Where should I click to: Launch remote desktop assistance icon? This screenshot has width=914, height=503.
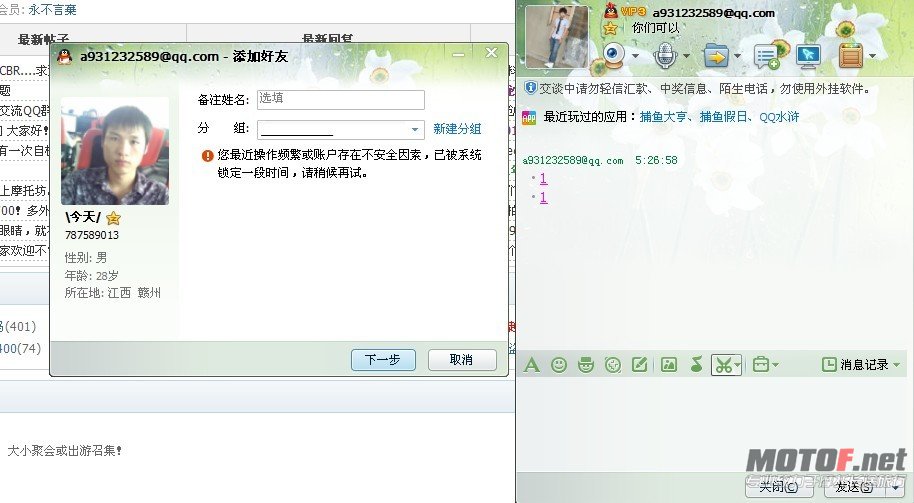point(808,56)
